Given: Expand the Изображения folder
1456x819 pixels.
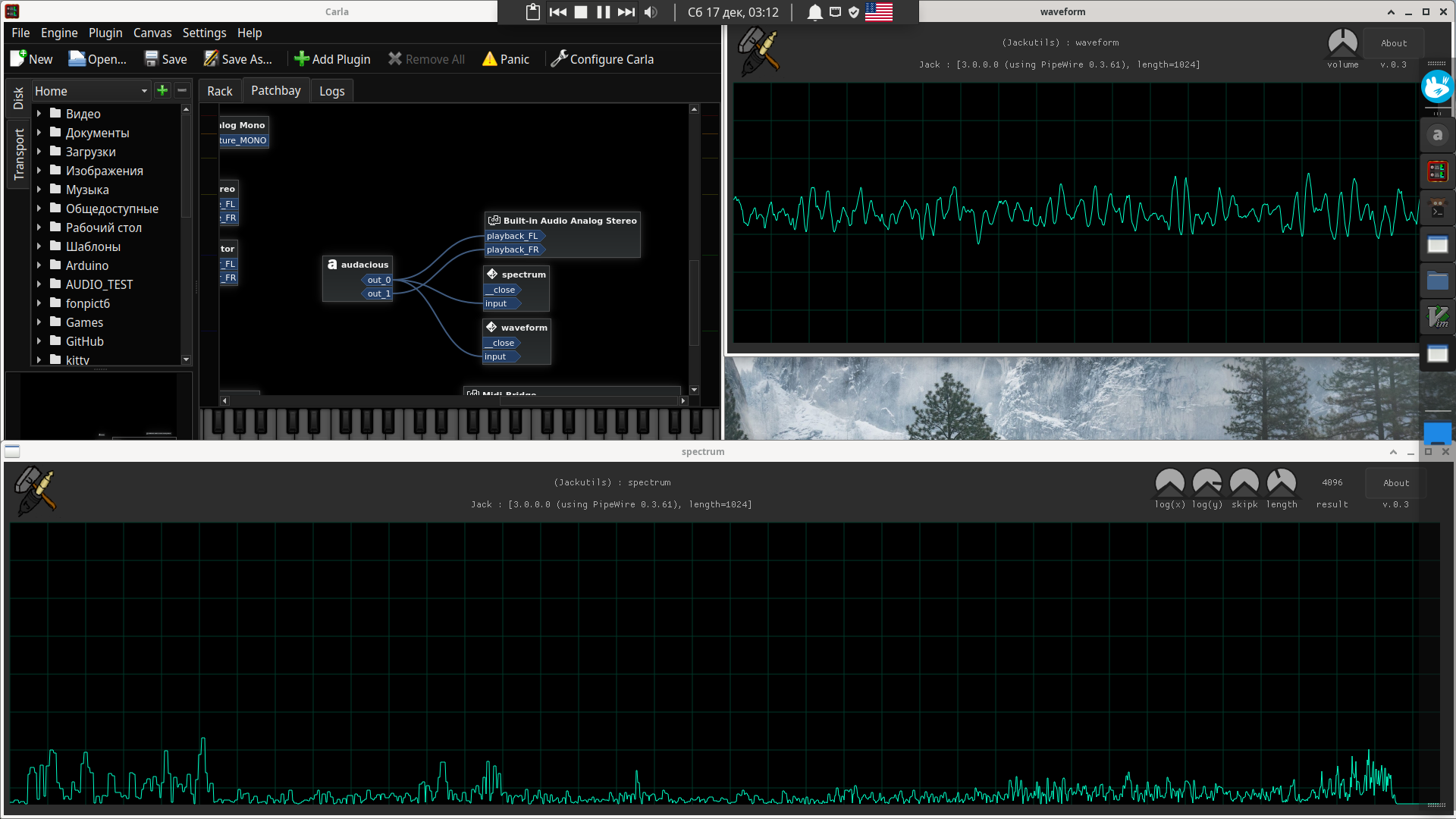Looking at the screenshot, I should pyautogui.click(x=39, y=171).
